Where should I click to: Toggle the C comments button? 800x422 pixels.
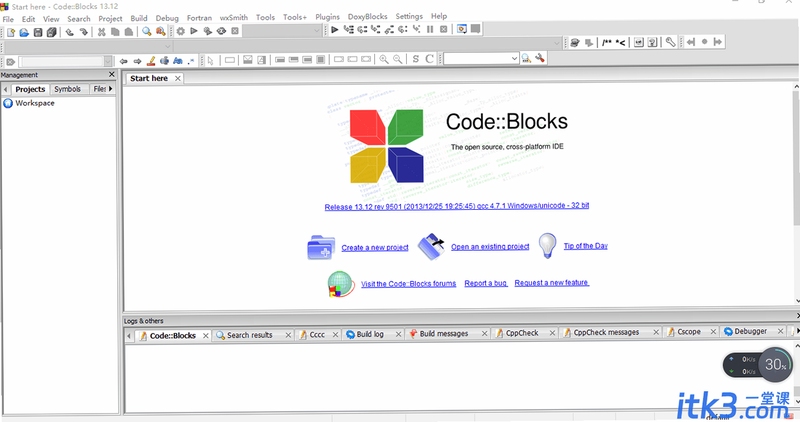430,59
